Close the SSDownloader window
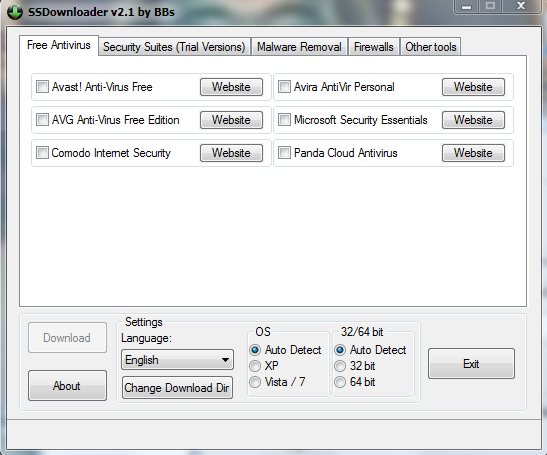The image size is (547, 455). [x=521, y=6]
